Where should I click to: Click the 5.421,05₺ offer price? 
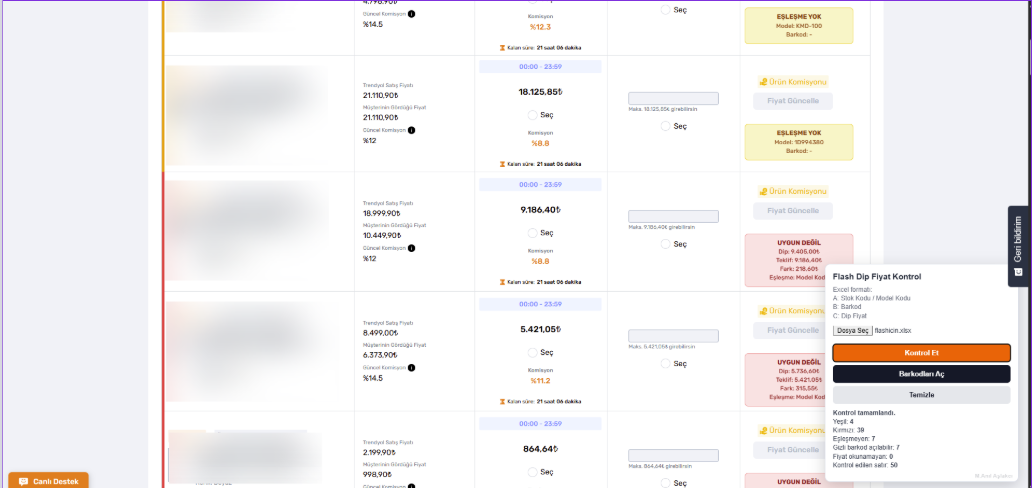(x=540, y=329)
